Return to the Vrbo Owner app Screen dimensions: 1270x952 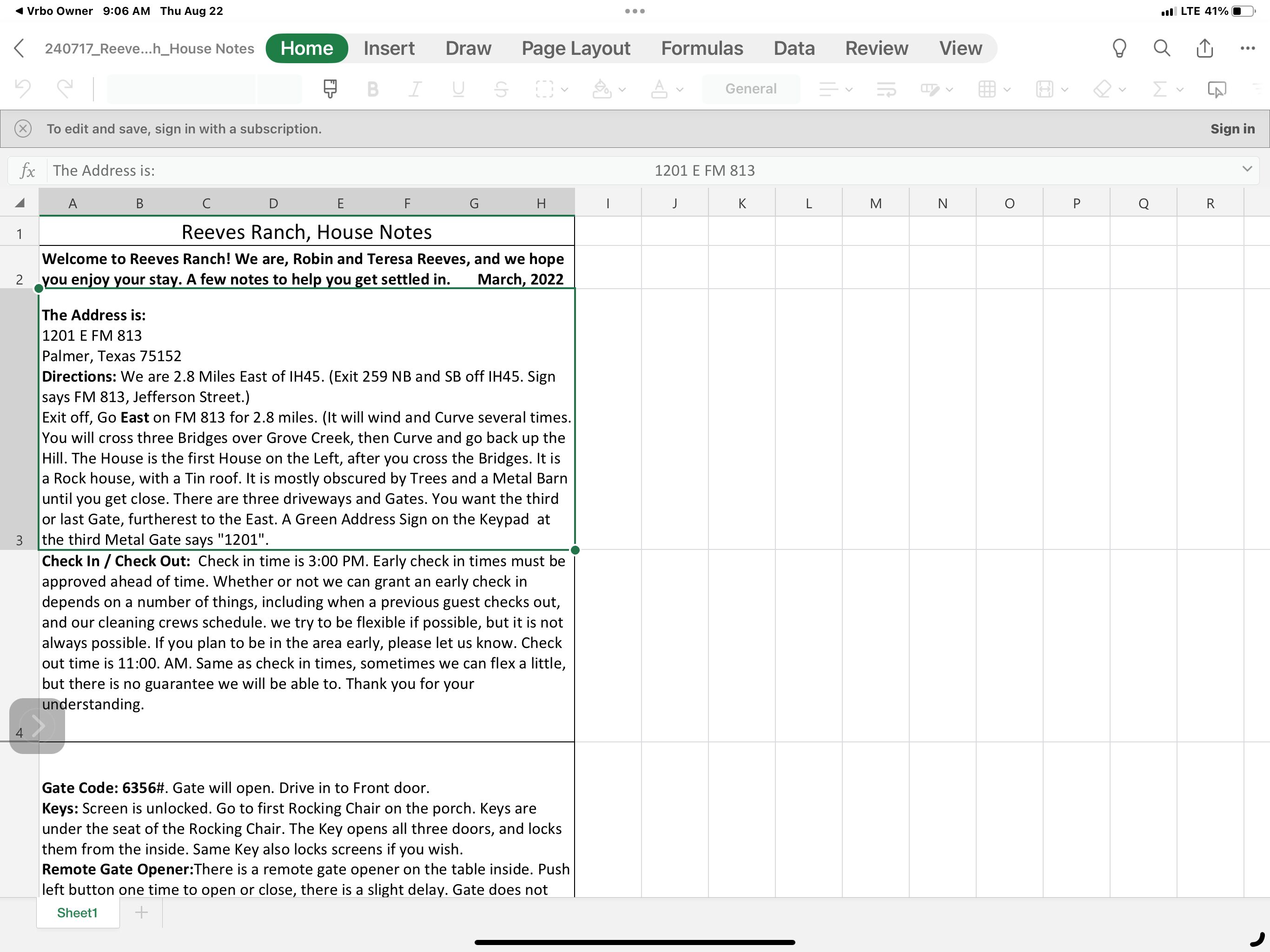click(x=54, y=11)
